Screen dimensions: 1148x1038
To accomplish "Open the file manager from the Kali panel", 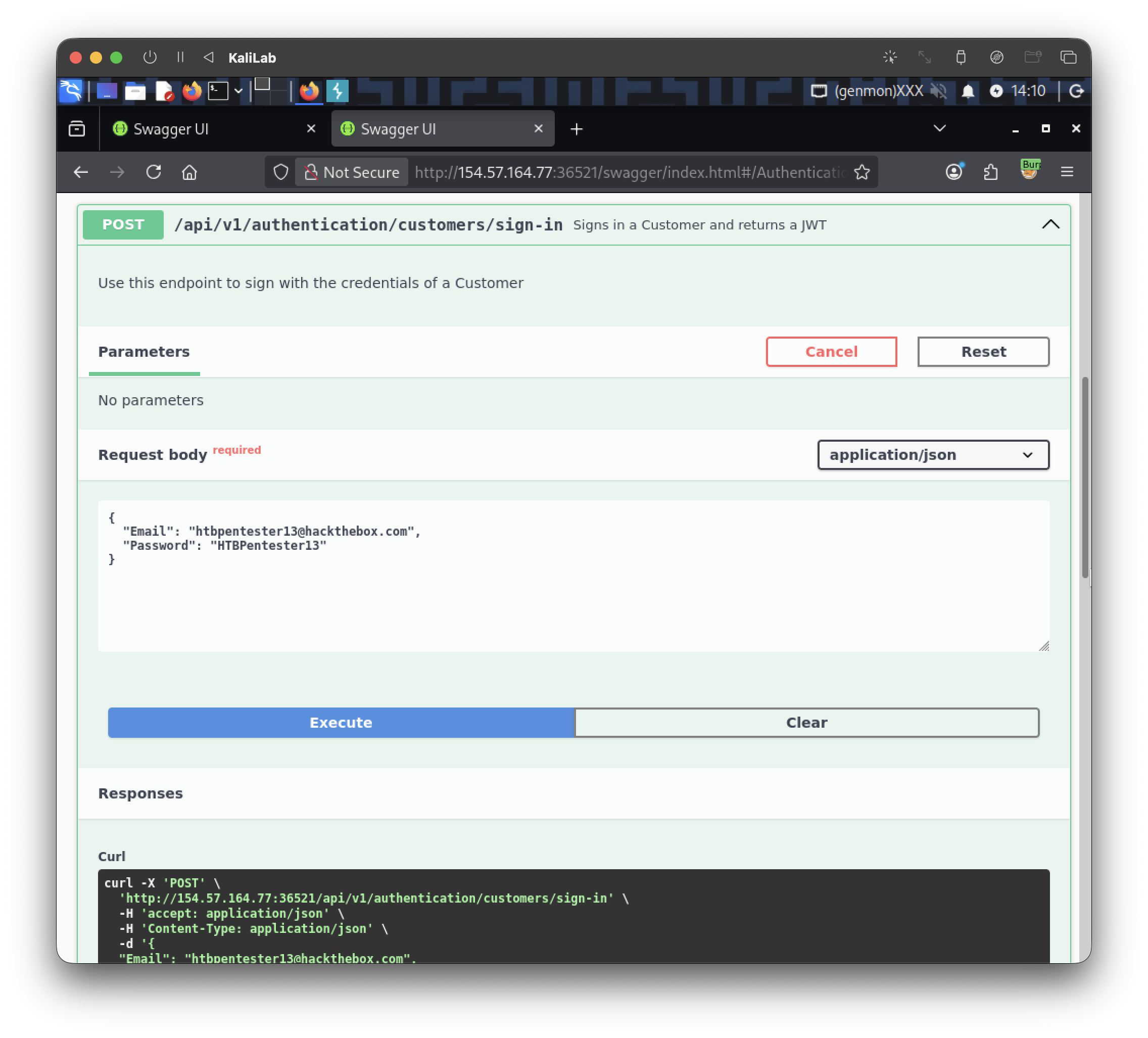I will tap(135, 91).
